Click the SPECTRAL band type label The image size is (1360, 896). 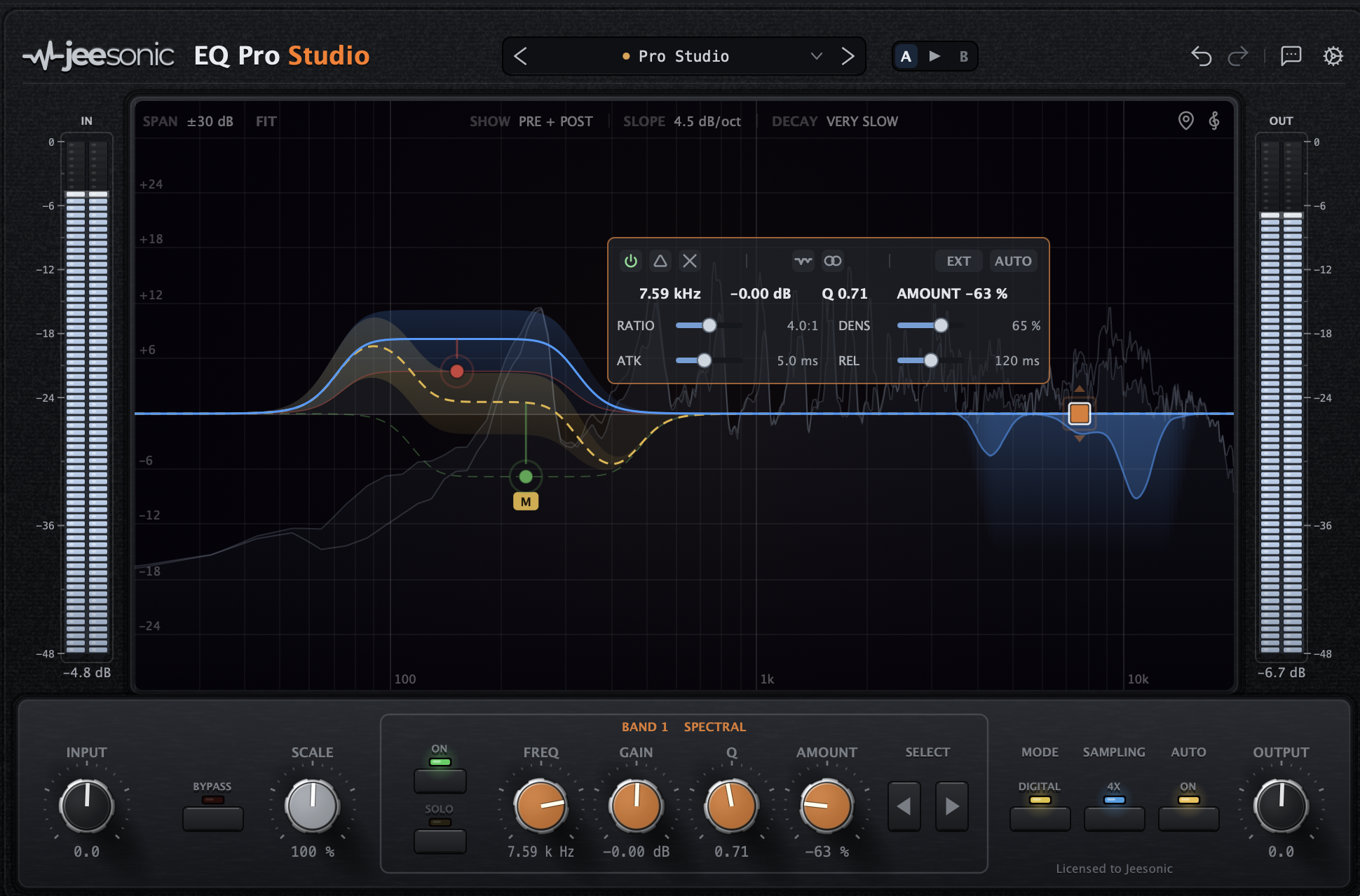pos(714,727)
